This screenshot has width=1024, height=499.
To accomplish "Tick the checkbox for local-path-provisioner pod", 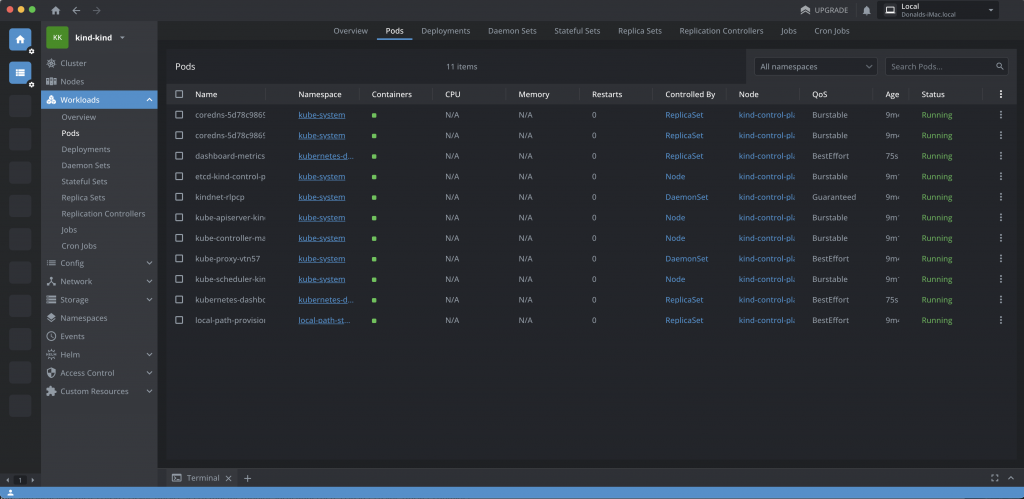I will [x=179, y=320].
